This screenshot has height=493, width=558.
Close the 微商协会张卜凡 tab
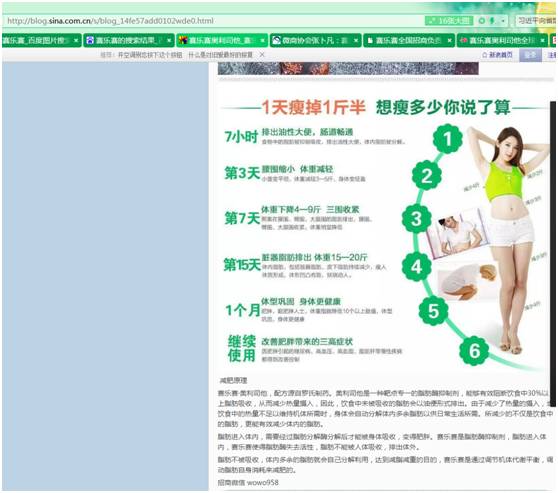[x=356, y=41]
